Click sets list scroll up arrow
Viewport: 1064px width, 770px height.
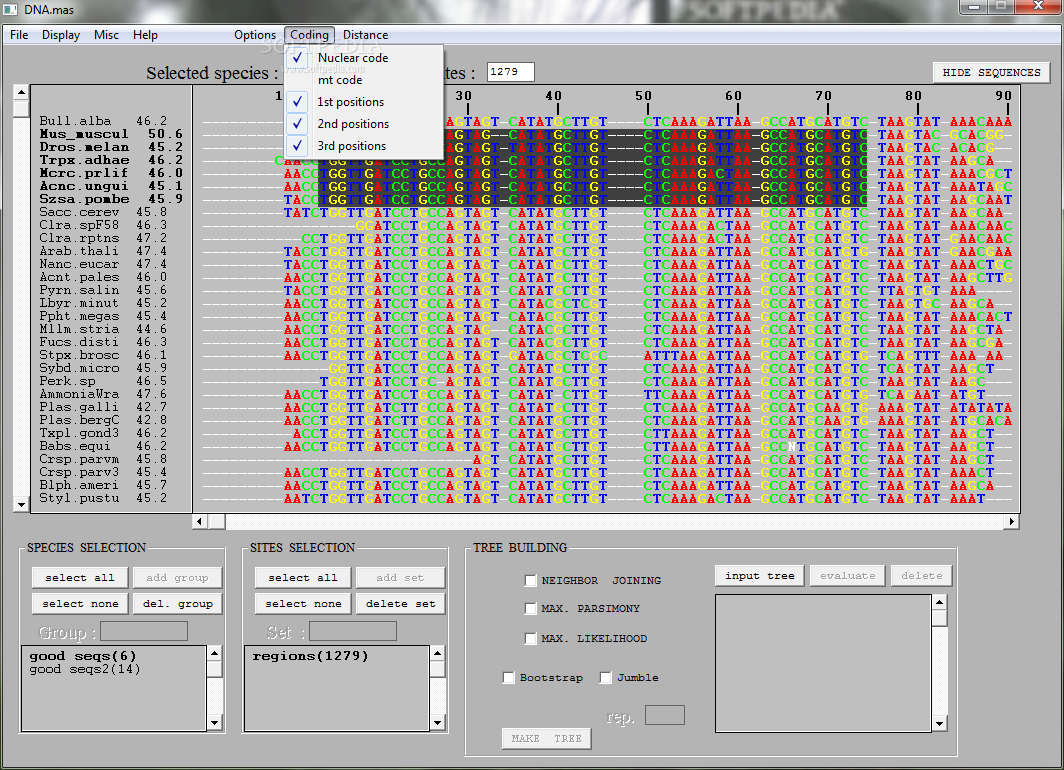coord(438,653)
